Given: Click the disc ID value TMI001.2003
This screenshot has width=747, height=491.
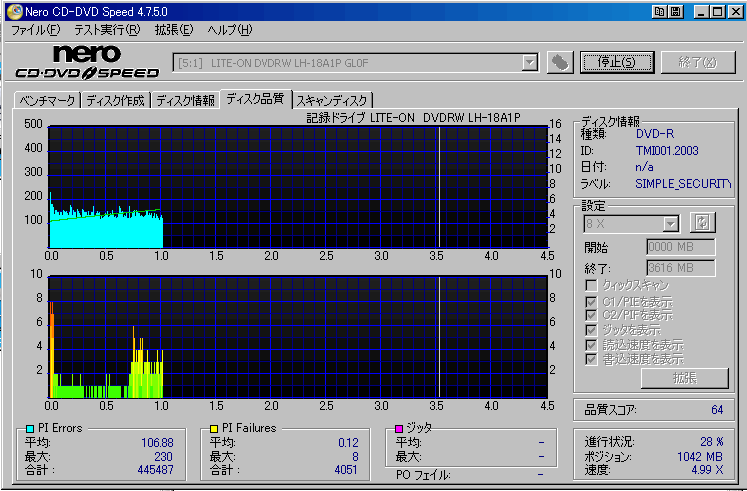Looking at the screenshot, I should pos(667,151).
